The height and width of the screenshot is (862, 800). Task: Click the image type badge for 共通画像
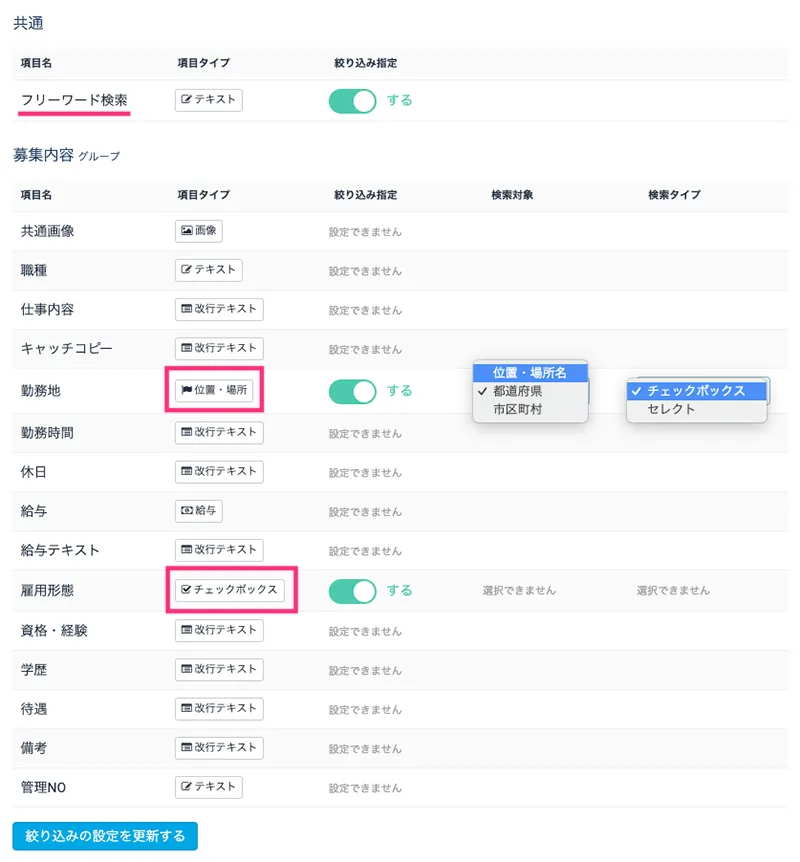(x=199, y=231)
